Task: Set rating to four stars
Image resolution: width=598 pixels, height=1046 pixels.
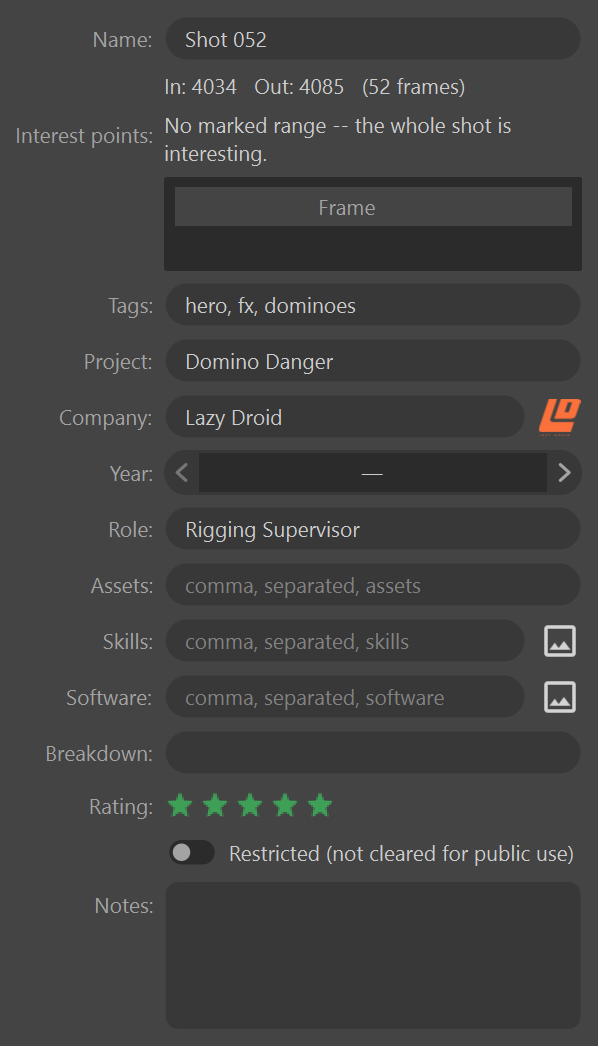Action: click(285, 805)
